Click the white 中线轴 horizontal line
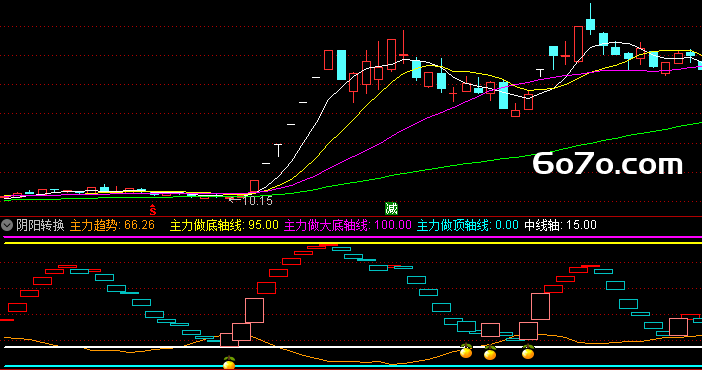 point(351,347)
